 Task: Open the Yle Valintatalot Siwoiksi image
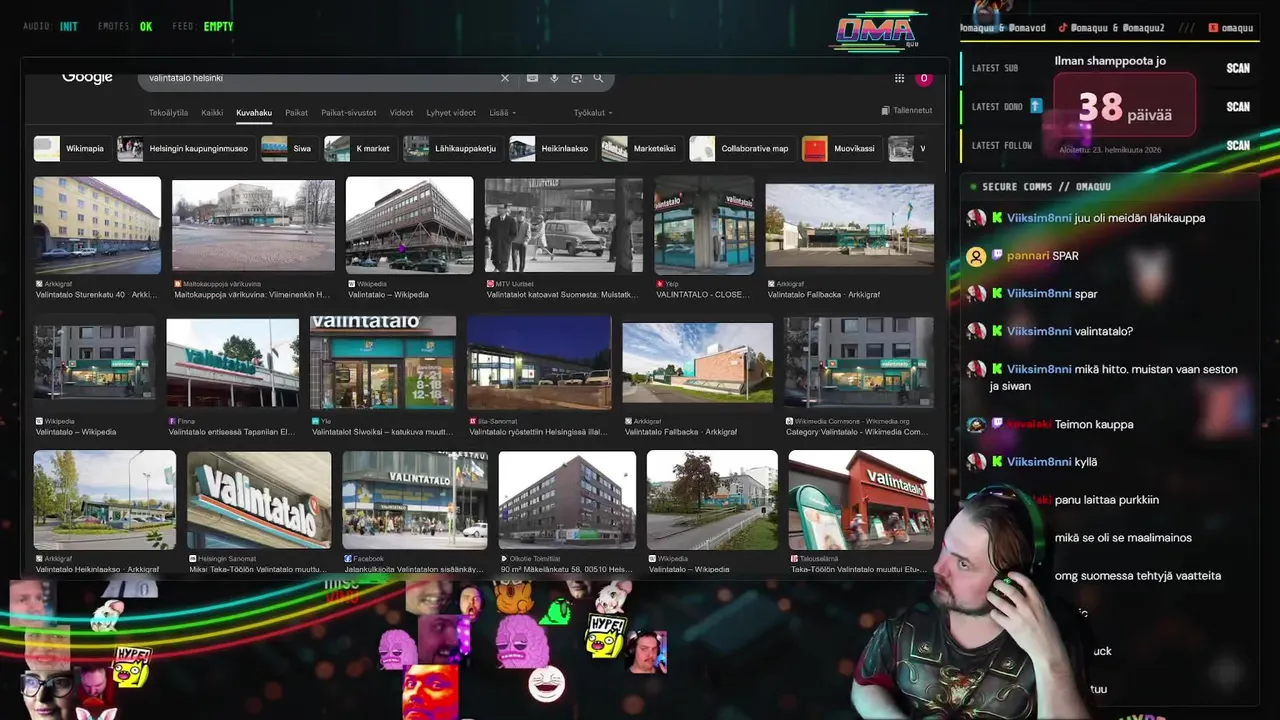click(x=383, y=362)
